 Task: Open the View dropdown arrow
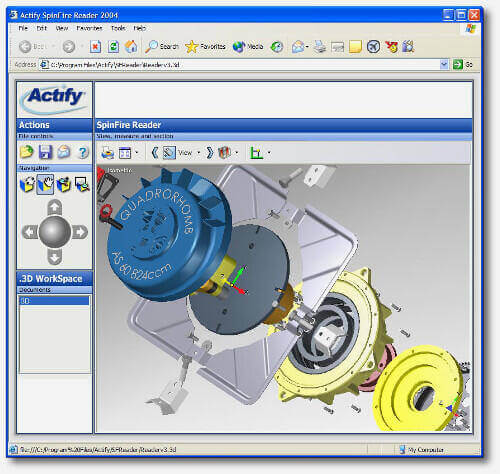199,153
